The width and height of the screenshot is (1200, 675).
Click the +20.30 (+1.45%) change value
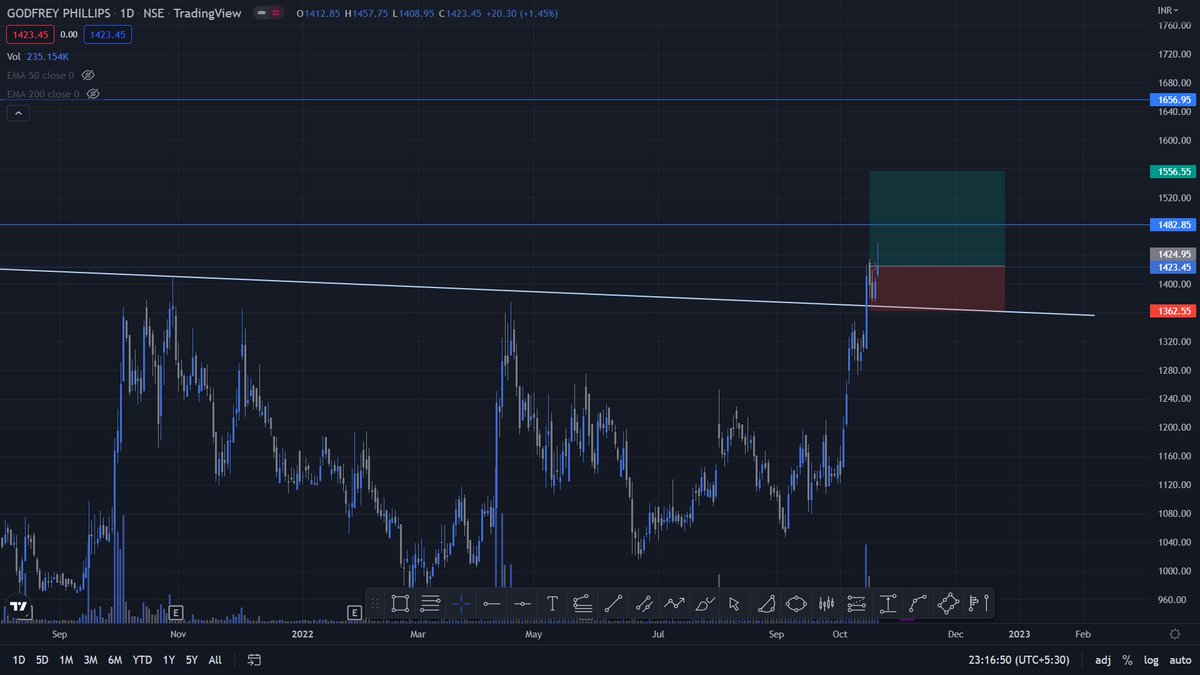[x=521, y=14]
